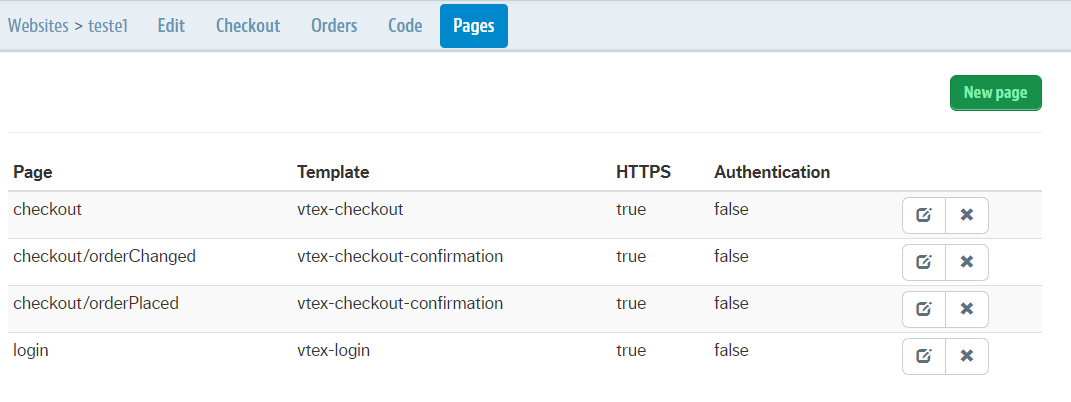
Task: Switch to the Code tab
Action: click(x=404, y=26)
